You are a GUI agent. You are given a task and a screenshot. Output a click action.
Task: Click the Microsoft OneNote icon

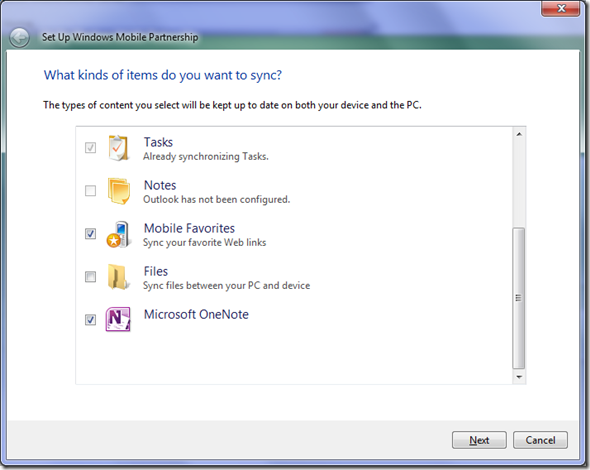pos(118,319)
